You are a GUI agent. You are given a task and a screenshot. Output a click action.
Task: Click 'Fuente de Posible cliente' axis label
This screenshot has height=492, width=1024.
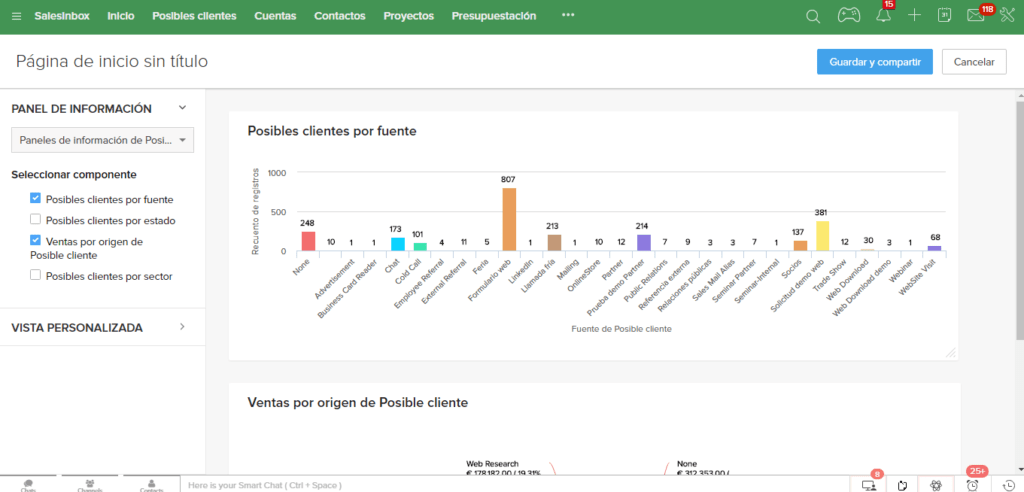coord(621,329)
